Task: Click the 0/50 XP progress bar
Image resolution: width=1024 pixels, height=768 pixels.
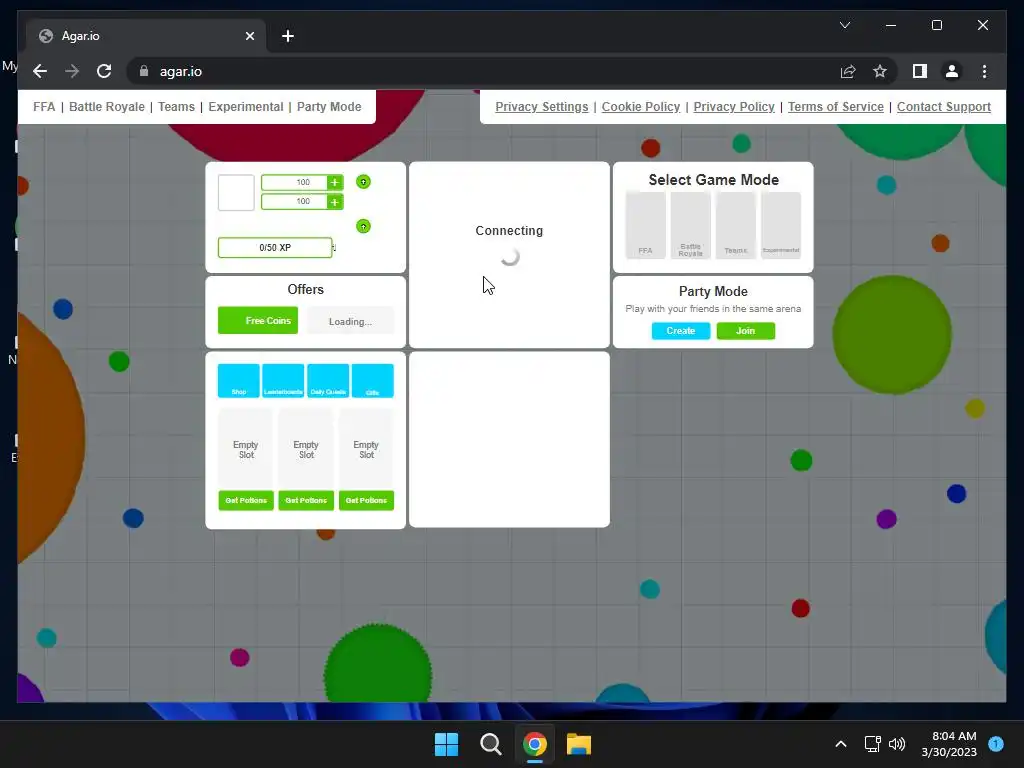Action: click(x=275, y=248)
